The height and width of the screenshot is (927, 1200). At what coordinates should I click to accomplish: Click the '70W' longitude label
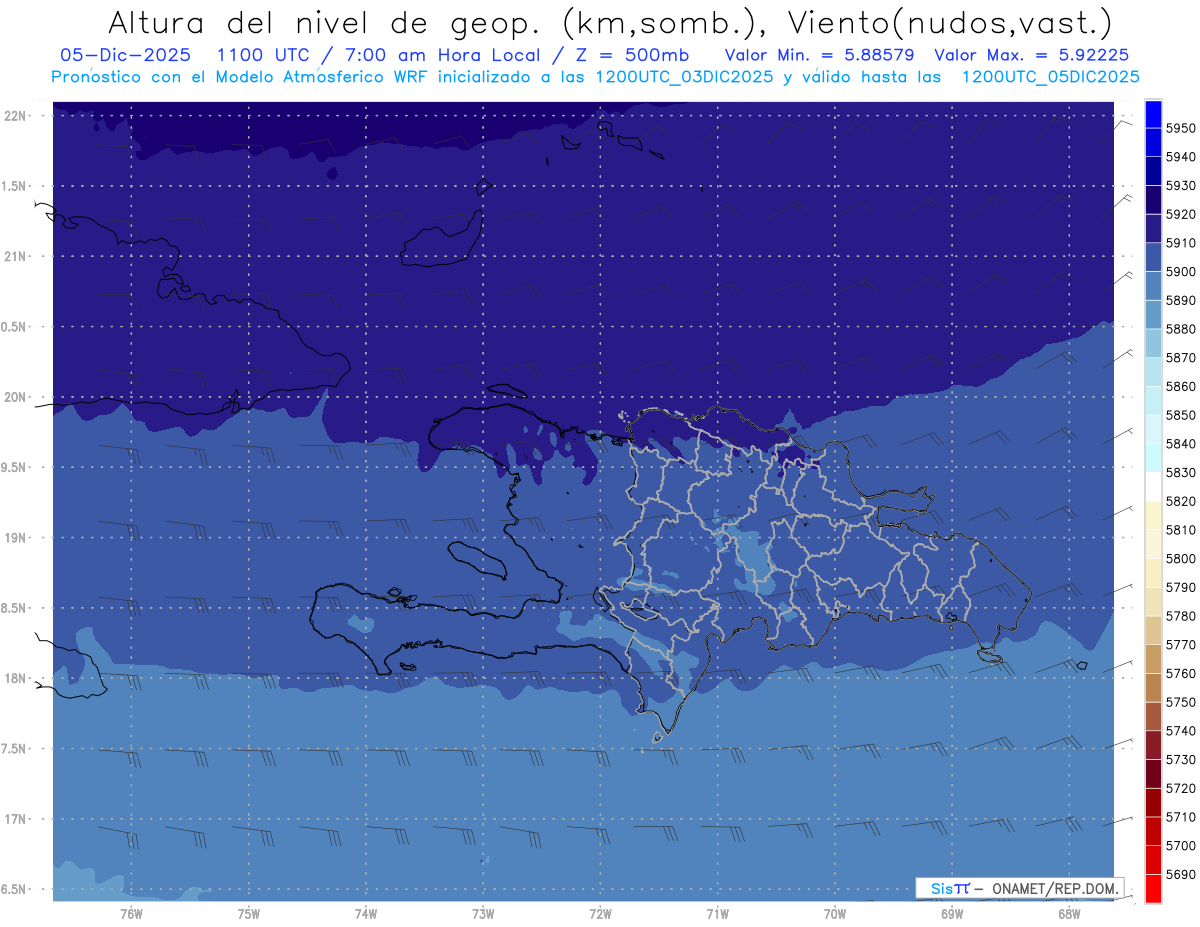click(835, 914)
